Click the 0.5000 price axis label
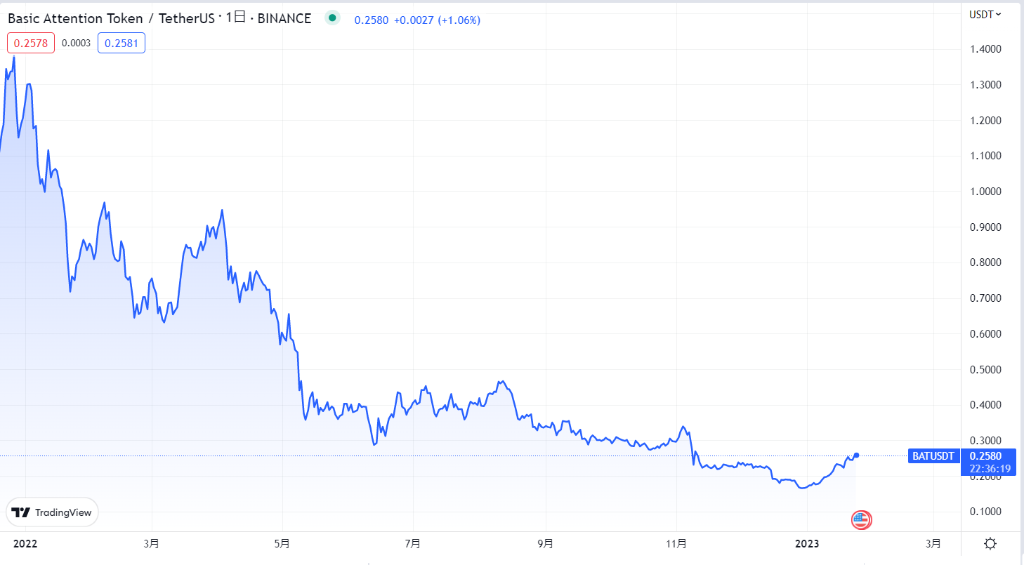Image resolution: width=1024 pixels, height=565 pixels. point(985,370)
